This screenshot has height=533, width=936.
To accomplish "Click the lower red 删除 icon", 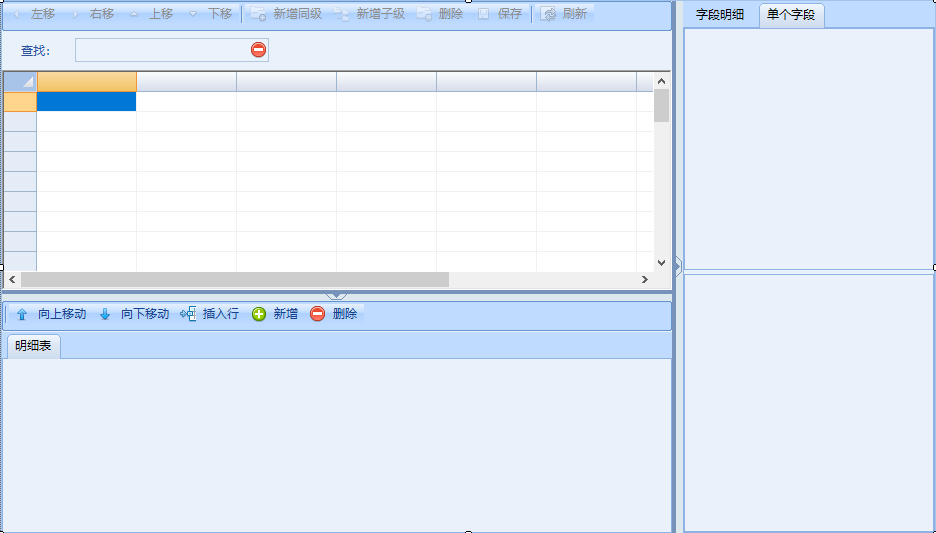I will coord(318,314).
